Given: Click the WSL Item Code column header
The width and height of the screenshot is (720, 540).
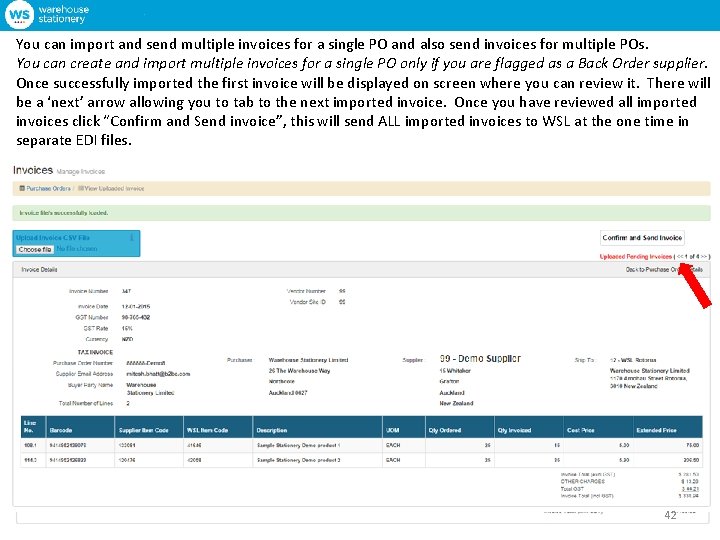Looking at the screenshot, I should pyautogui.click(x=218, y=427).
